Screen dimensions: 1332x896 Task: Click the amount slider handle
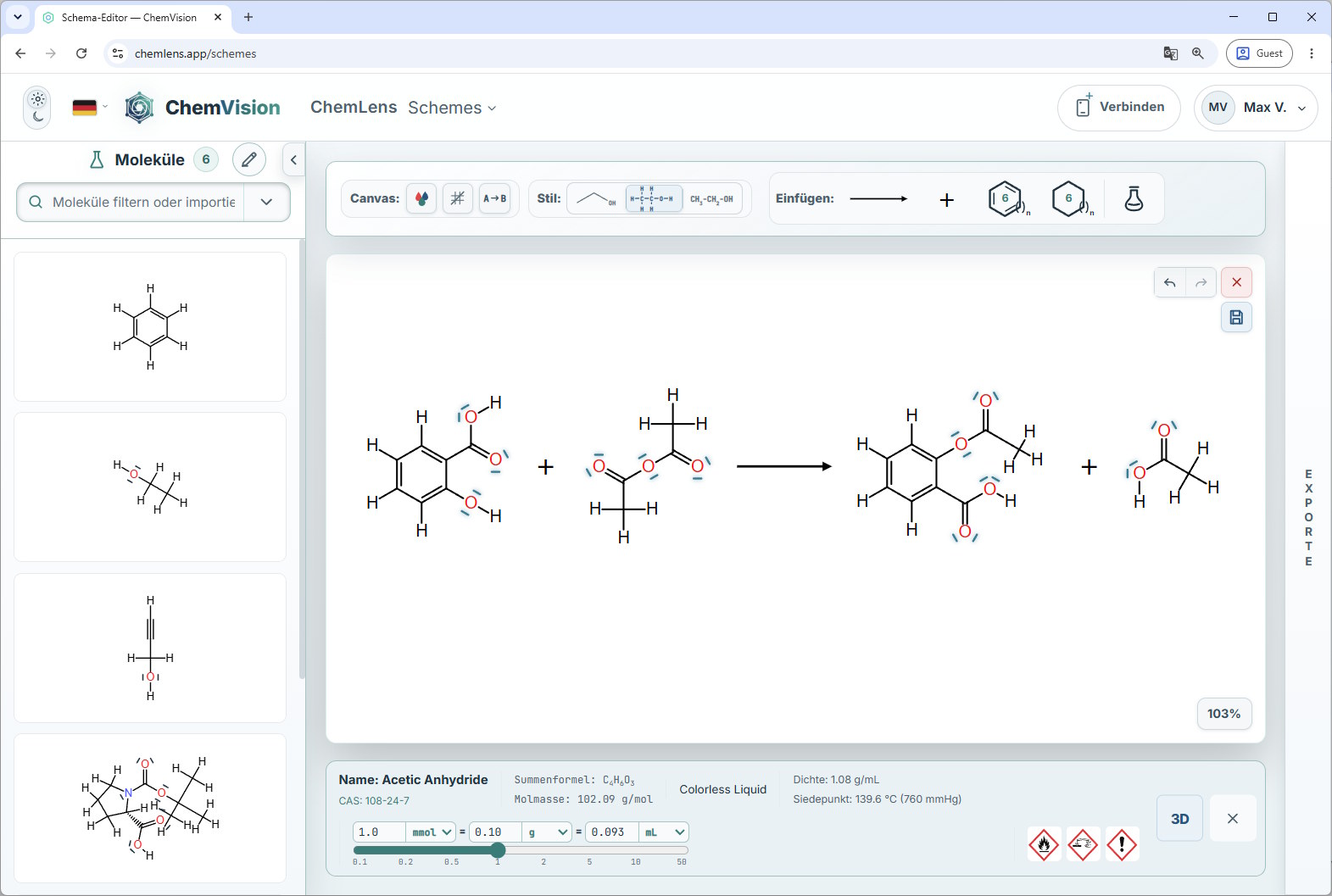tap(498, 849)
